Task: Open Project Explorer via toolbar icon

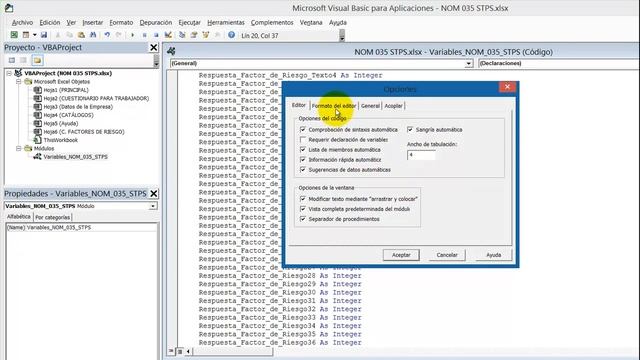Action: [182, 35]
